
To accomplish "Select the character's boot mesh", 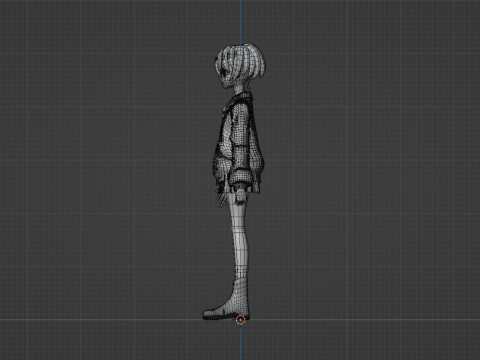I will [x=227, y=299].
